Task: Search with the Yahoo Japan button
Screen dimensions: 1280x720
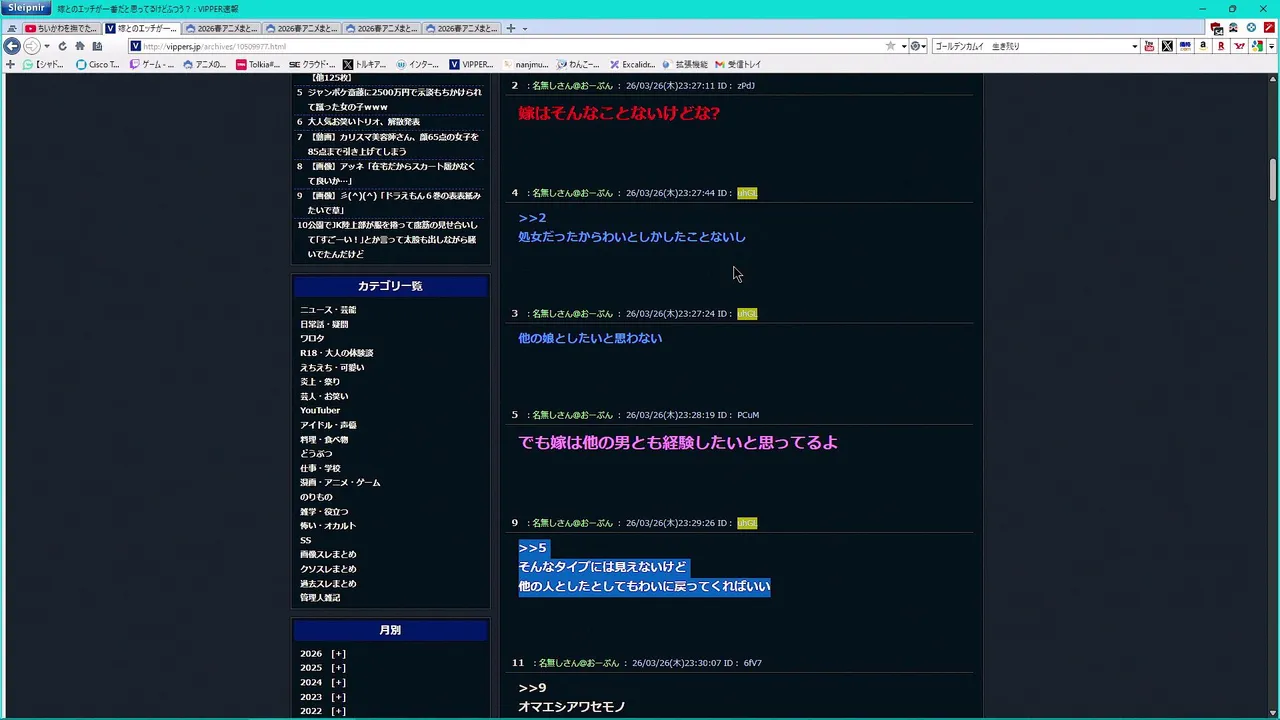Action: [x=1239, y=46]
